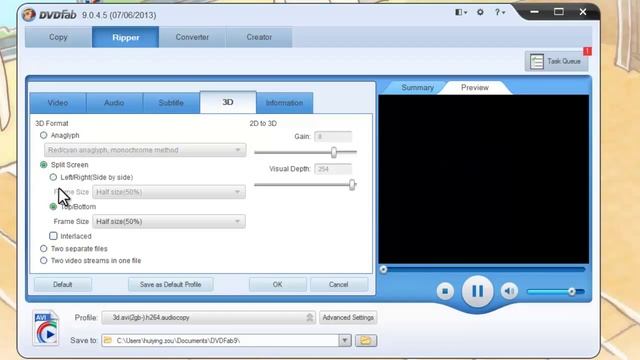Viewport: 640px width, 360px height.
Task: Select Split Screen format
Action: (x=44, y=165)
